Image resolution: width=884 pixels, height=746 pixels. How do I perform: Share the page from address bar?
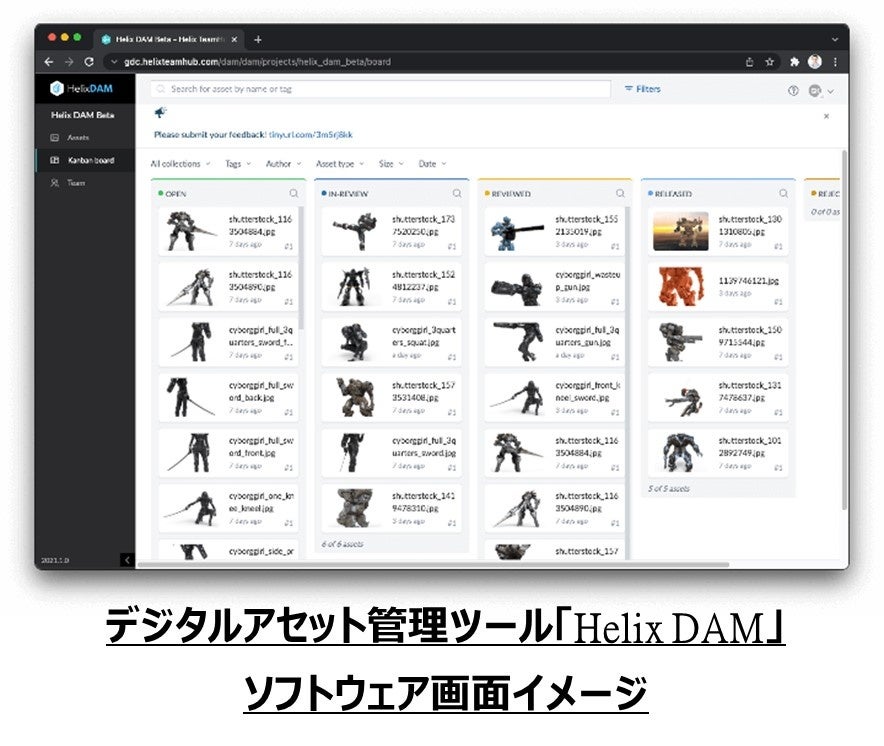(x=749, y=62)
